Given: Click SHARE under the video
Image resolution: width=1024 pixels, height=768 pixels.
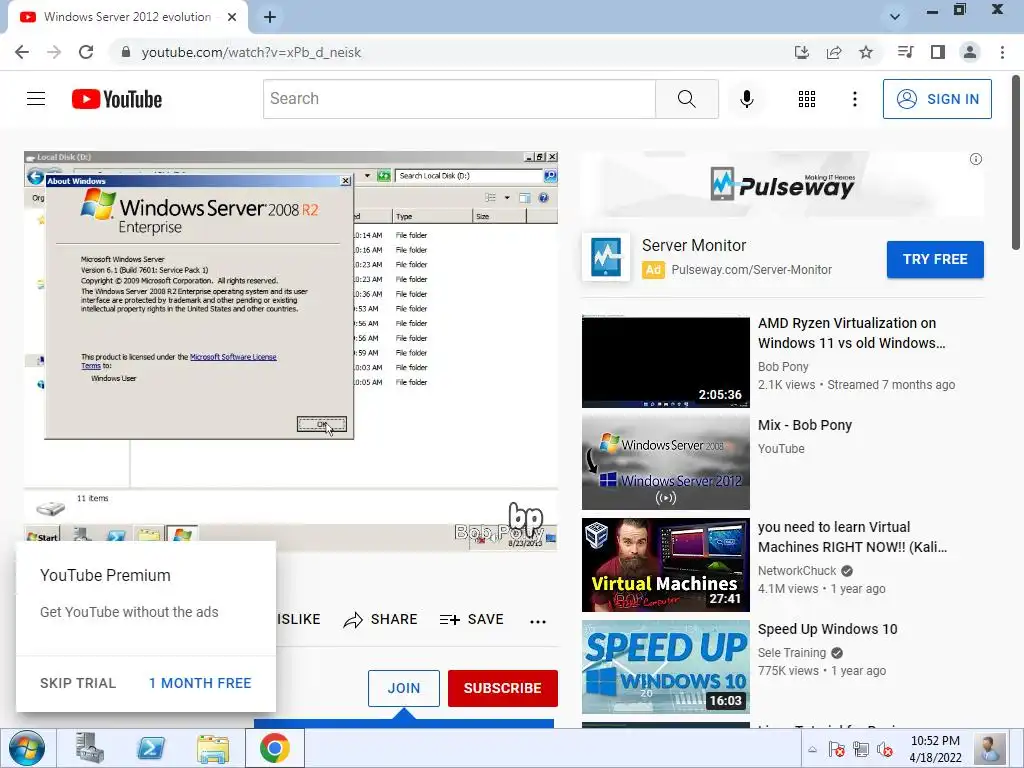Looking at the screenshot, I should click(x=380, y=619).
